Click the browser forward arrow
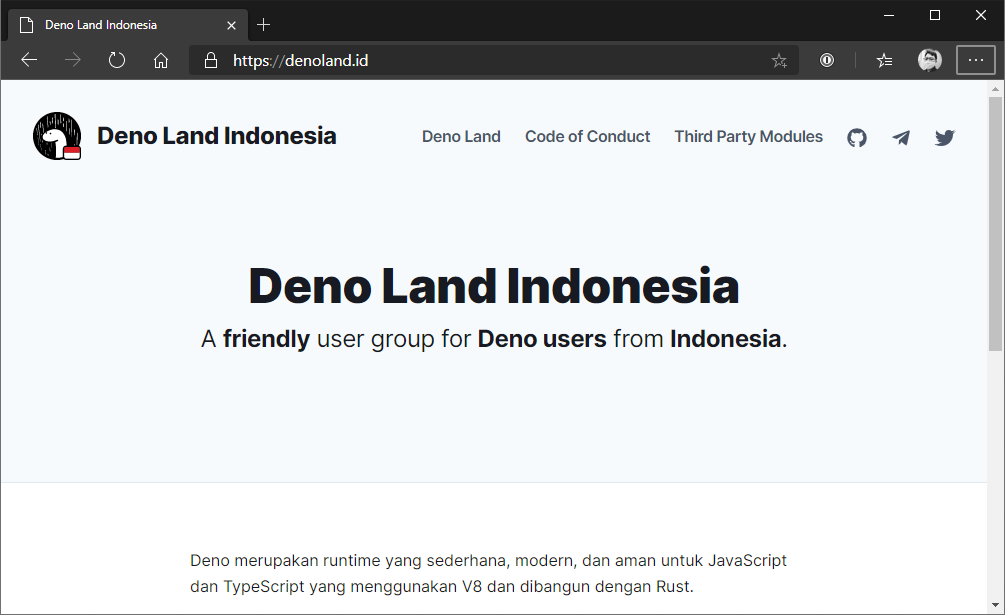1005x615 pixels. (x=72, y=60)
